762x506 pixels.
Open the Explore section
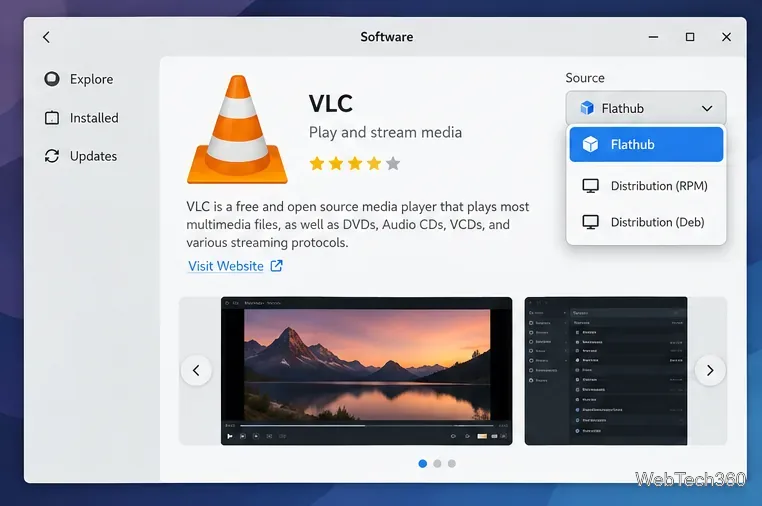(79, 79)
